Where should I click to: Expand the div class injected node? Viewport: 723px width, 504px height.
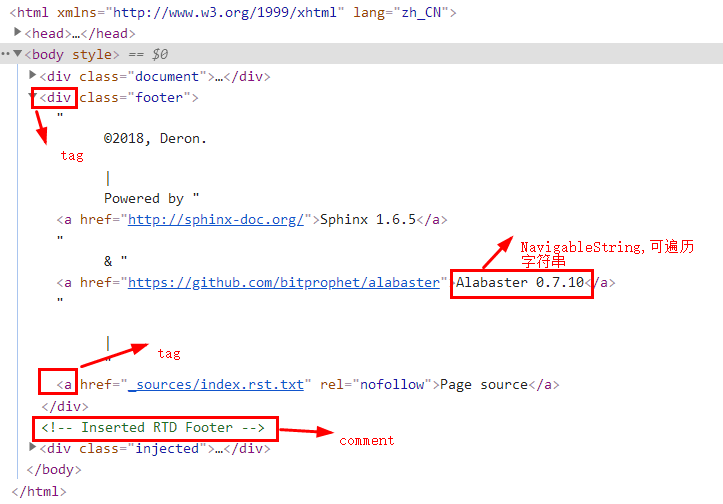[32, 446]
